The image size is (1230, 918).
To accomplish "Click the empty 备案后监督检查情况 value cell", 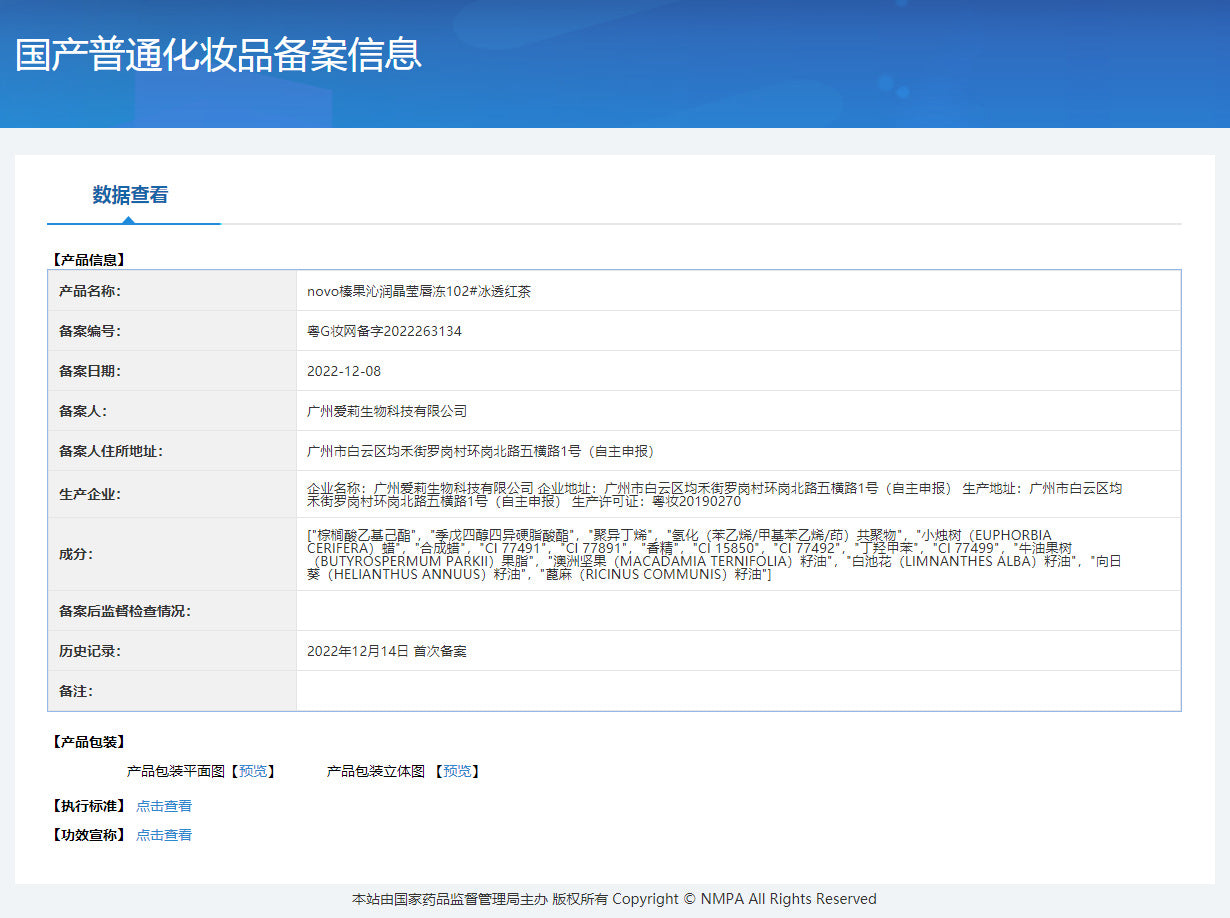I will tap(738, 611).
